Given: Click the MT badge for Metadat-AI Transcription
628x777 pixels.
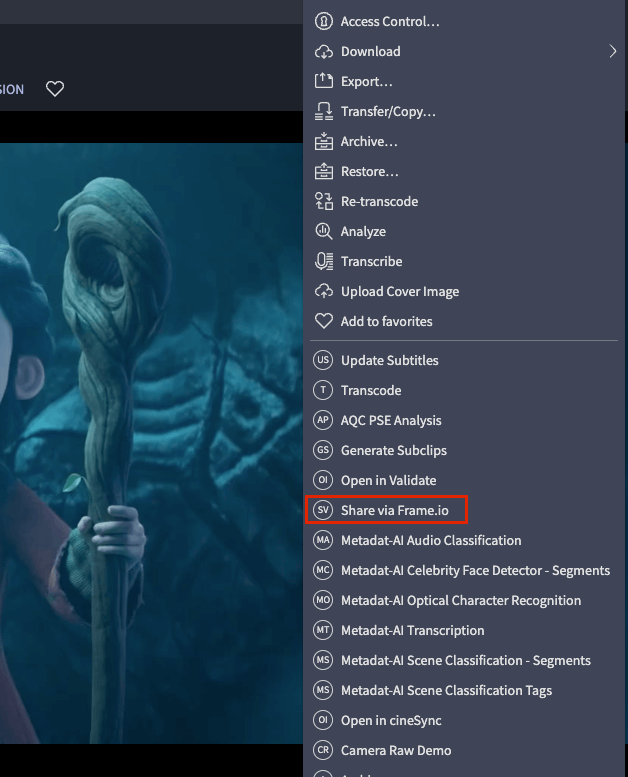Looking at the screenshot, I should pyautogui.click(x=323, y=630).
